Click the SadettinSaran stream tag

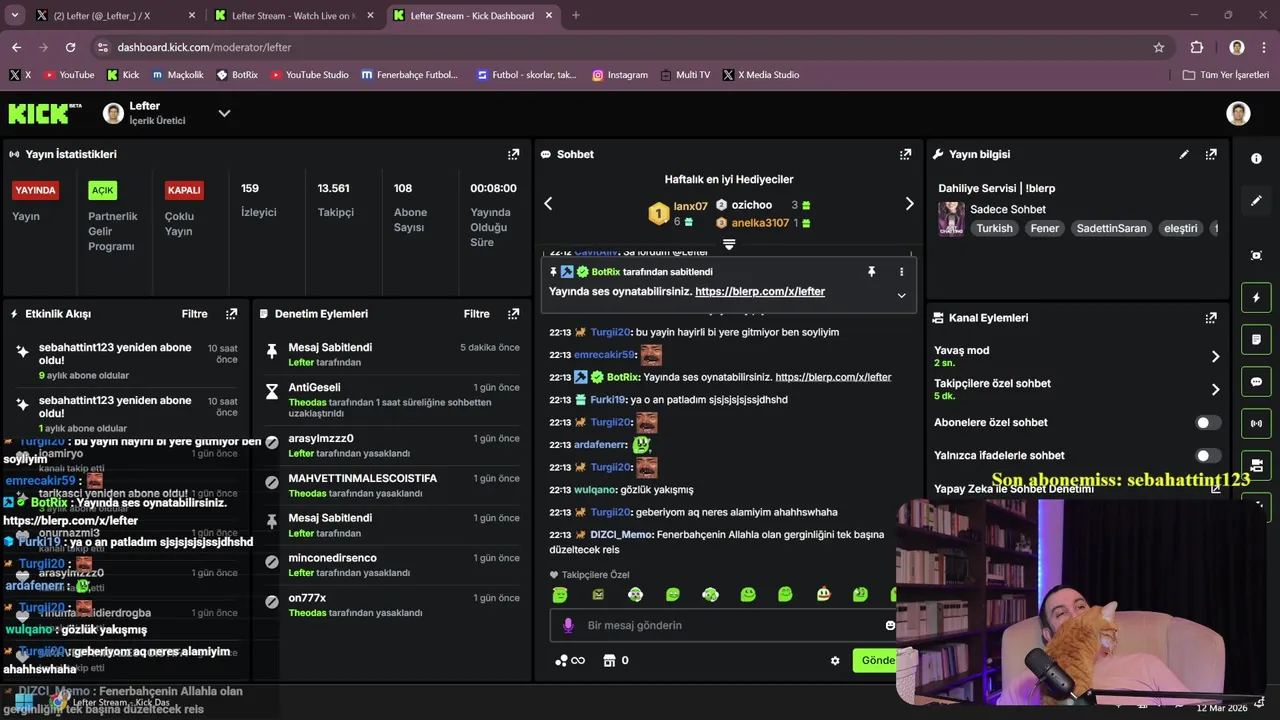1111,228
